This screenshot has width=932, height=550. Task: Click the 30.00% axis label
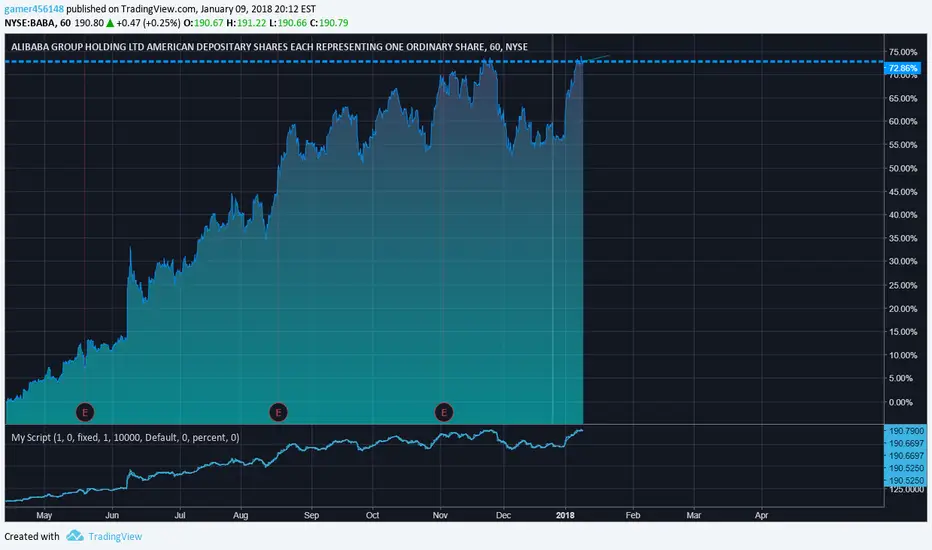coord(903,261)
